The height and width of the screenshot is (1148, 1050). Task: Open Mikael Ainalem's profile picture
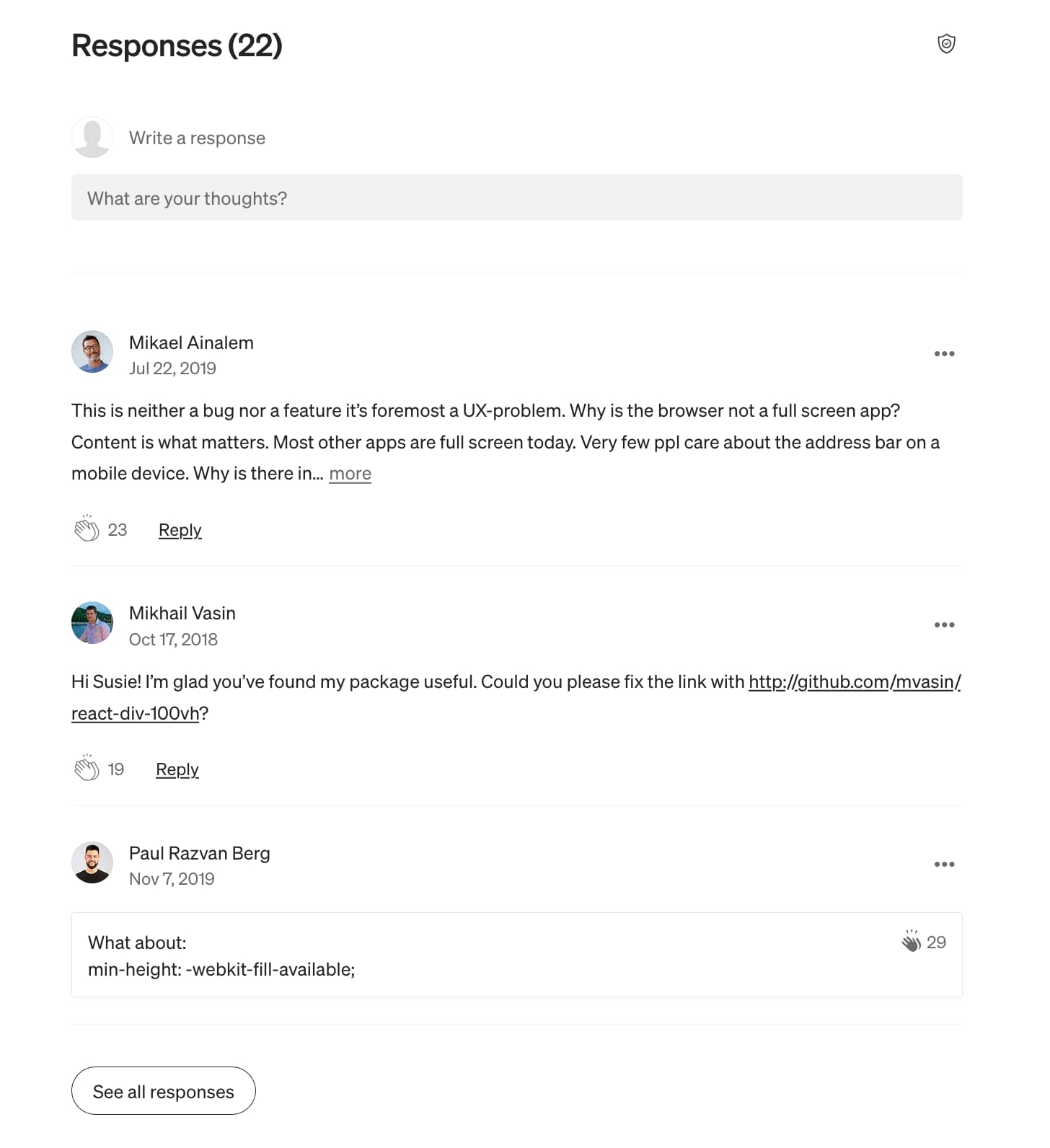click(92, 352)
